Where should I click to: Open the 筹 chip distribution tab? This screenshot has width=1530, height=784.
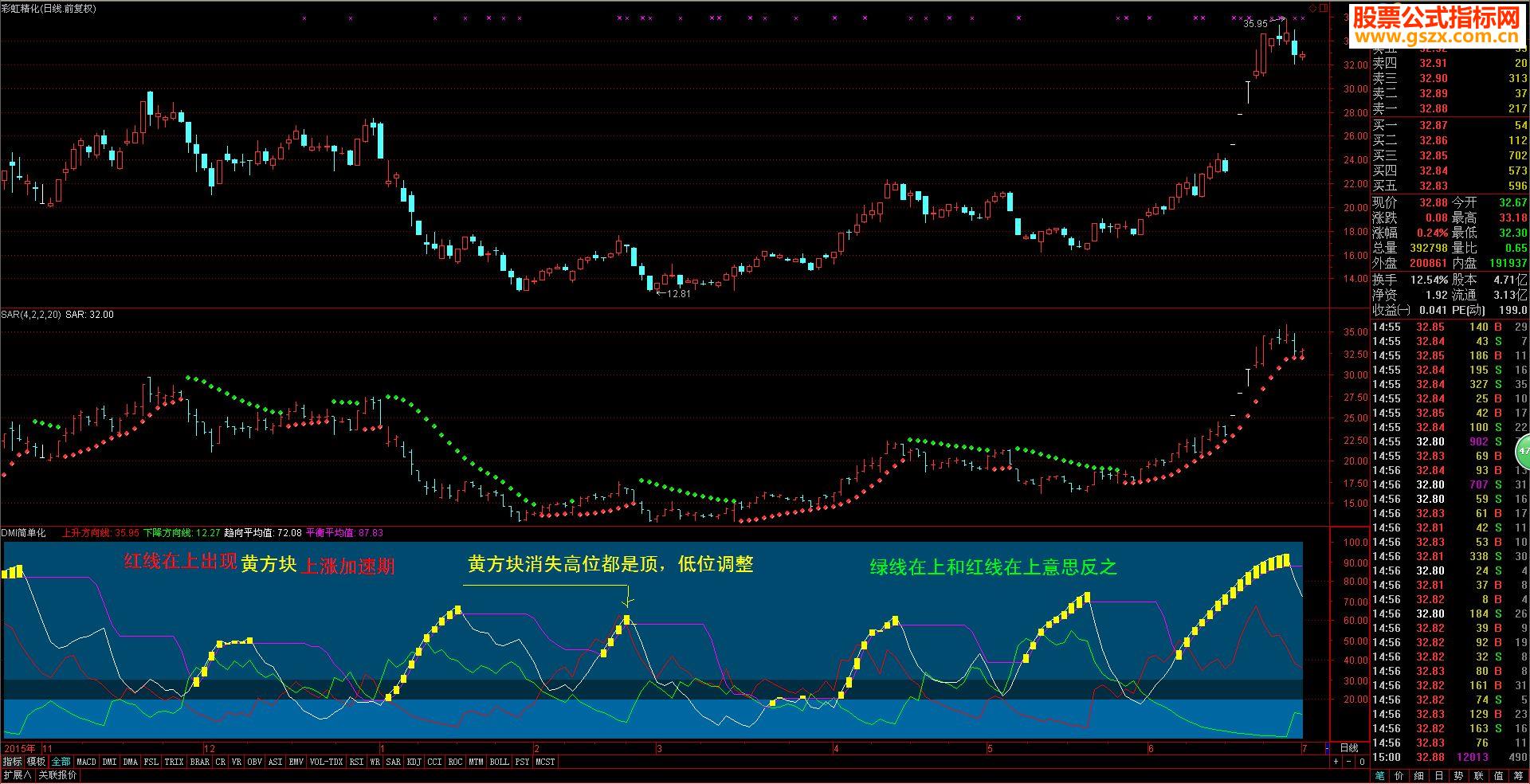point(1519,776)
